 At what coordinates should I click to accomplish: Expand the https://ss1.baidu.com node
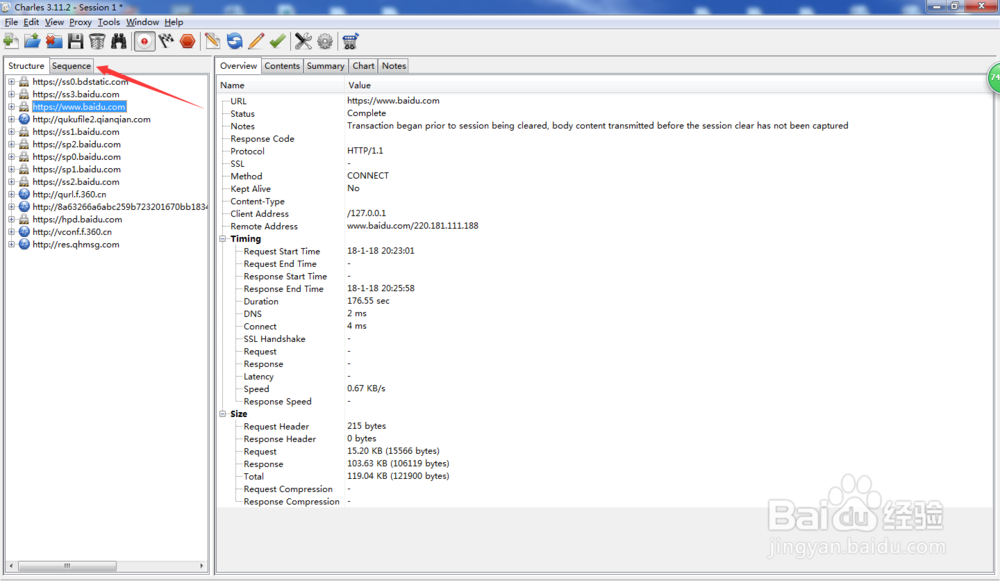[11, 131]
